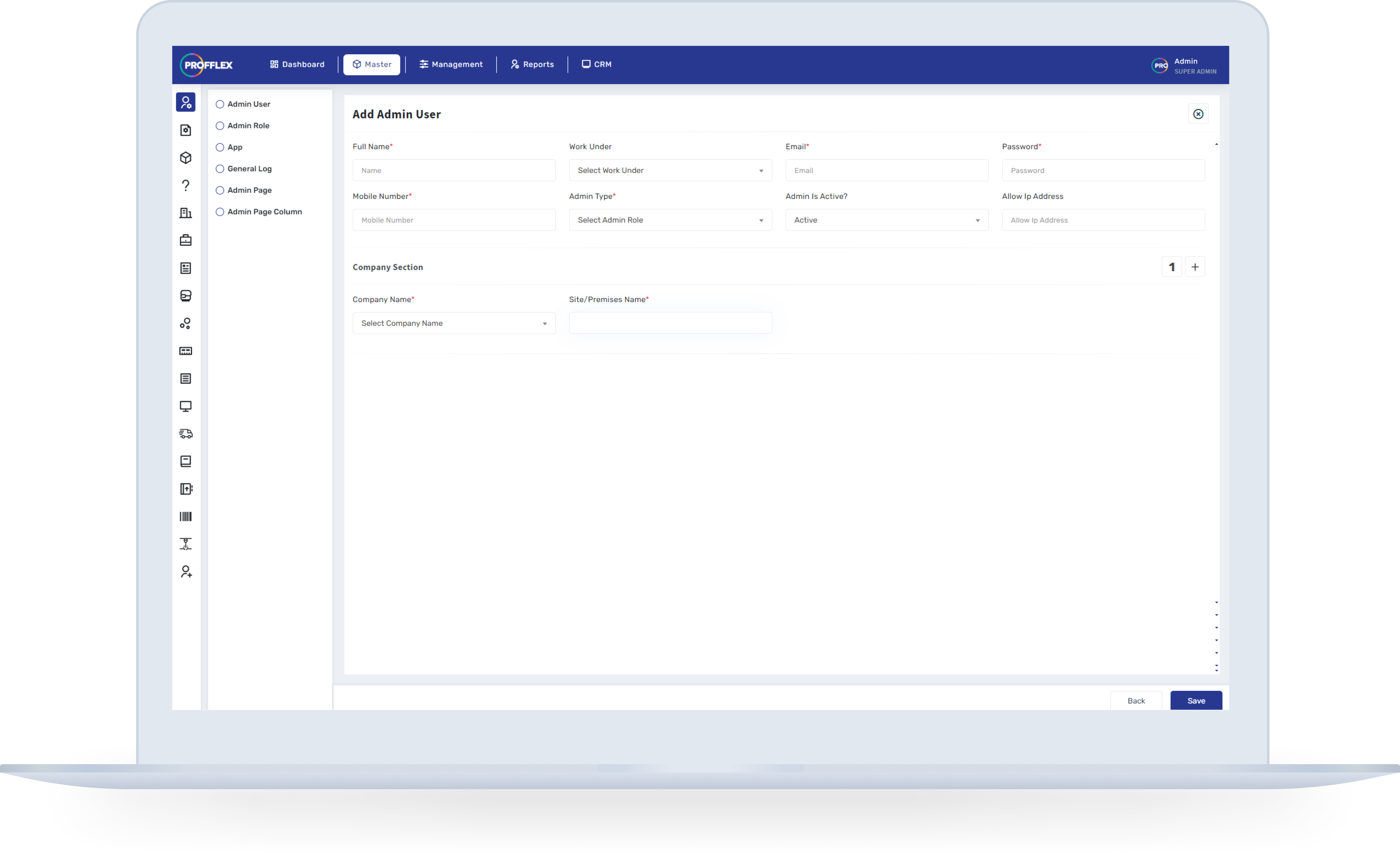Click the barcode sidebar icon
This screenshot has width=1400, height=860.
pyautogui.click(x=185, y=517)
